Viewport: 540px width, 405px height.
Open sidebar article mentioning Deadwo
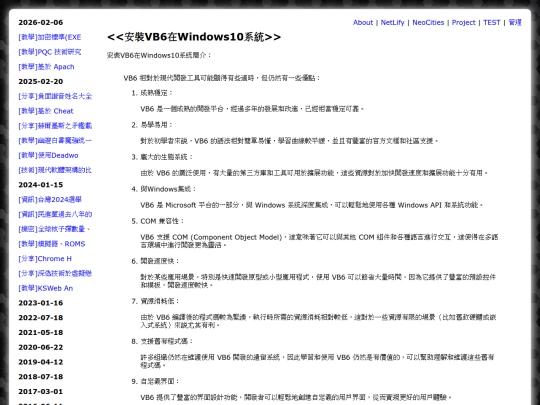[x=48, y=155]
